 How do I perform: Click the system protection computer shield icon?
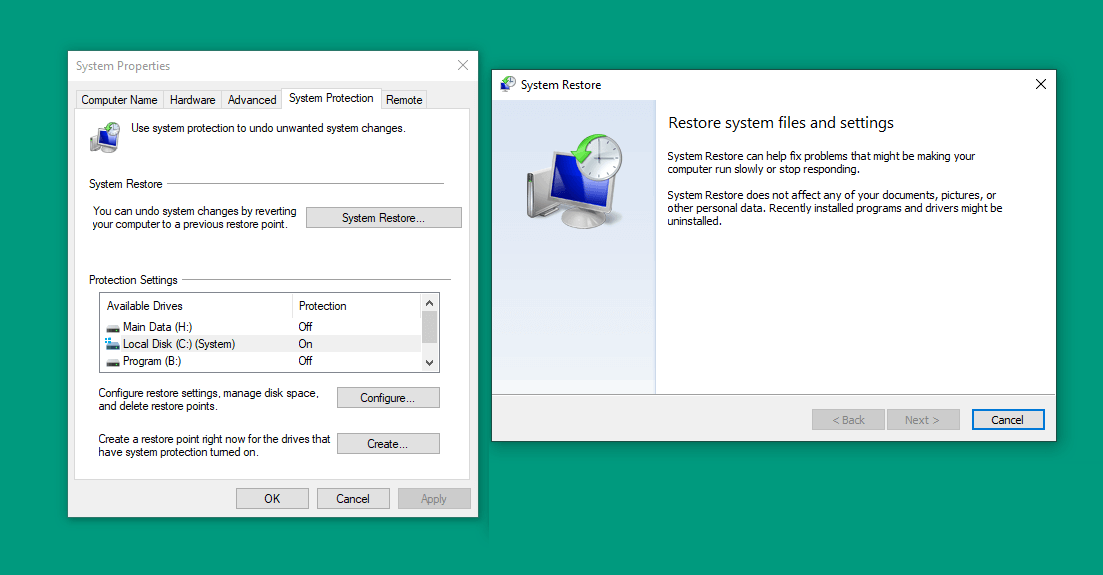[x=105, y=137]
